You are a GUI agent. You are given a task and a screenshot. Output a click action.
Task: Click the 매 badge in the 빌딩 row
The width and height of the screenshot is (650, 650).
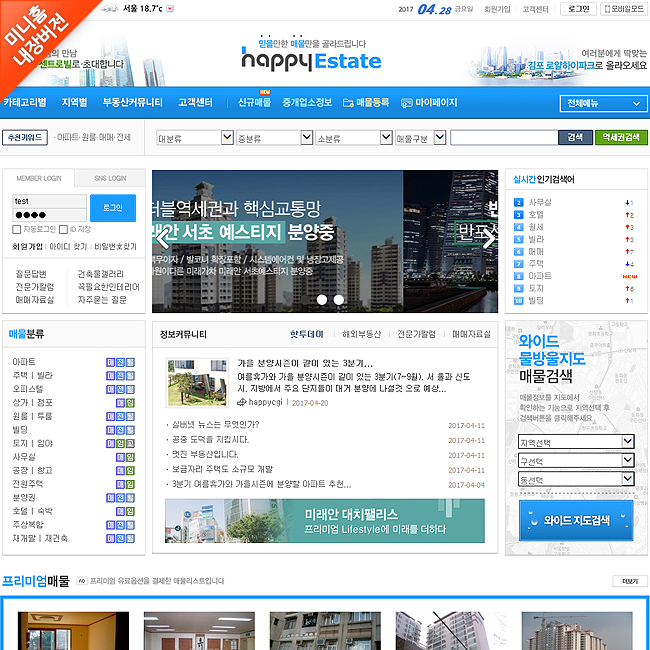[110, 430]
